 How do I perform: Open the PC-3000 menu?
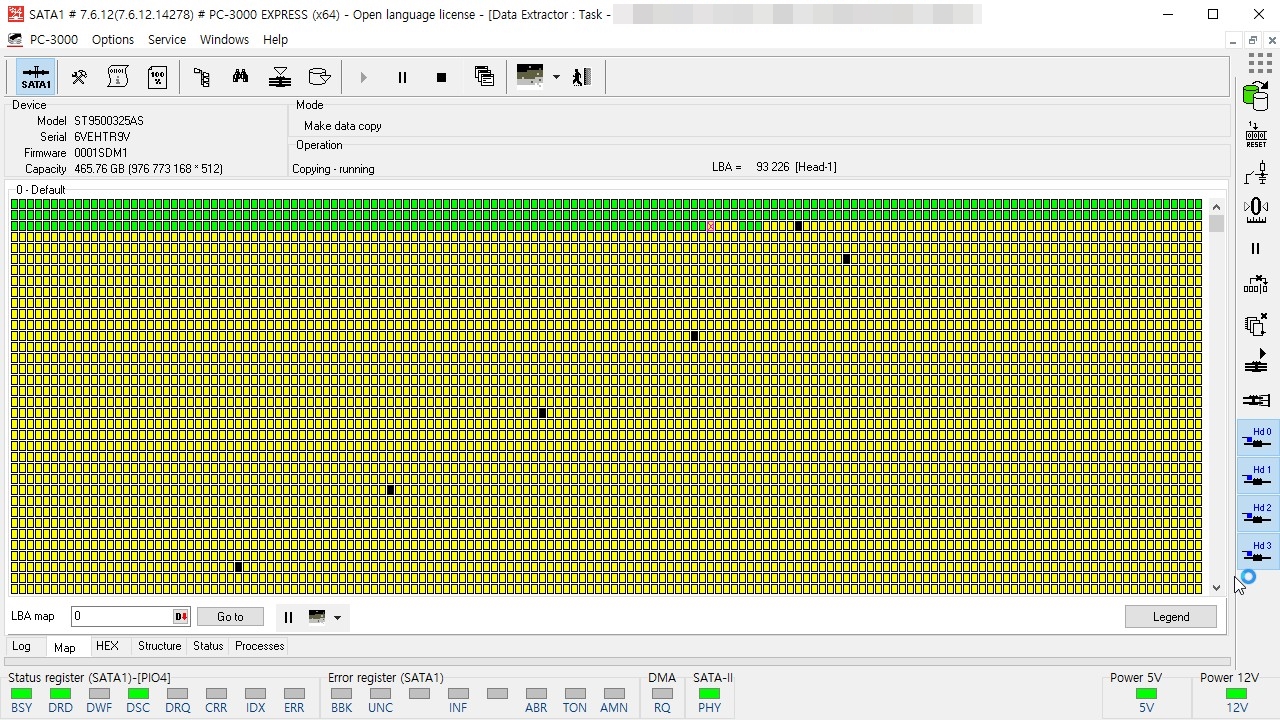pyautogui.click(x=54, y=40)
